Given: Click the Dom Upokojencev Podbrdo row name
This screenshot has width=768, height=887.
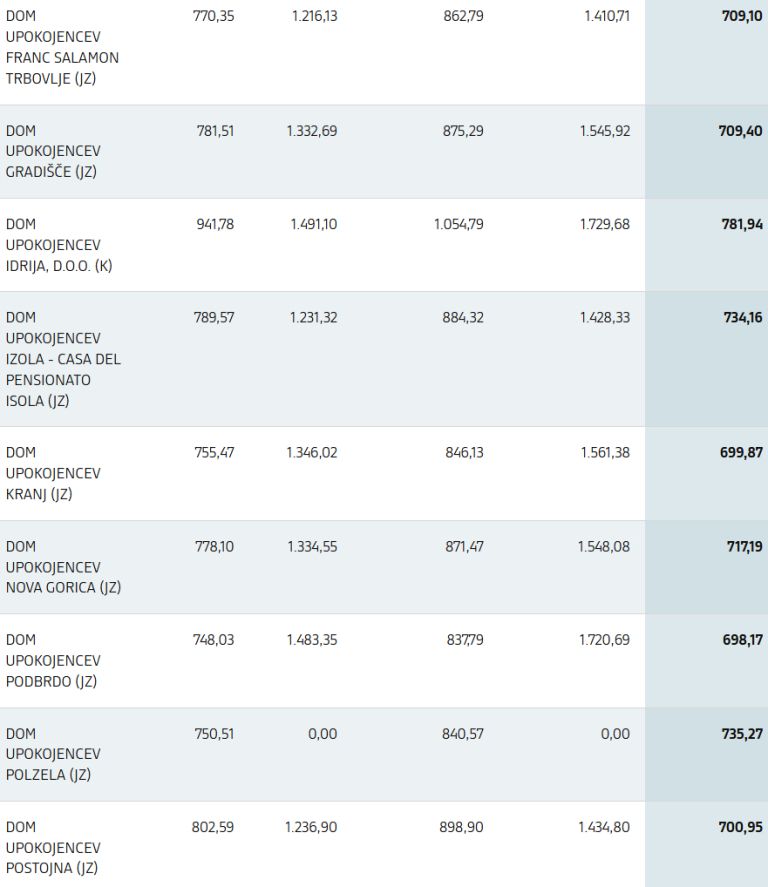Looking at the screenshot, I should click(54, 660).
